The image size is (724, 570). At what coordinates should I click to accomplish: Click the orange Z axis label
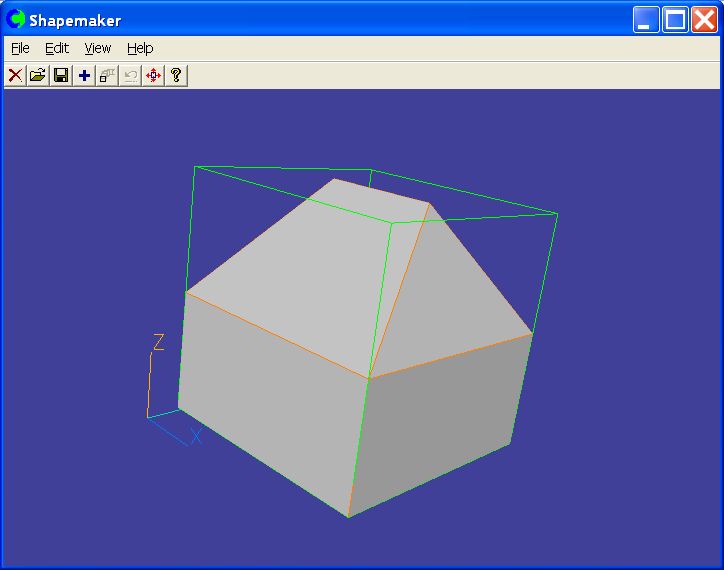pyautogui.click(x=158, y=342)
